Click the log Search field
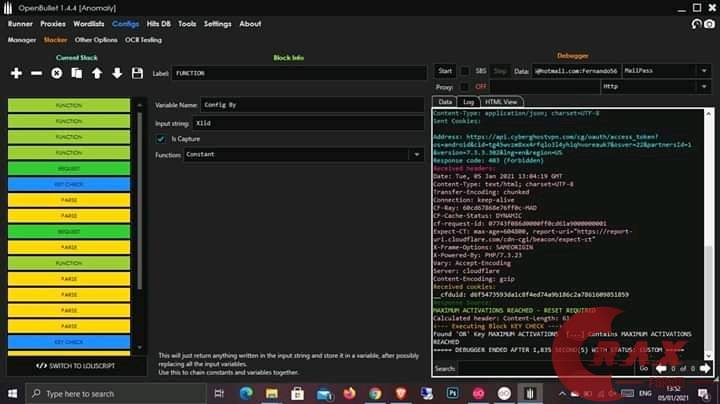 click(x=546, y=369)
